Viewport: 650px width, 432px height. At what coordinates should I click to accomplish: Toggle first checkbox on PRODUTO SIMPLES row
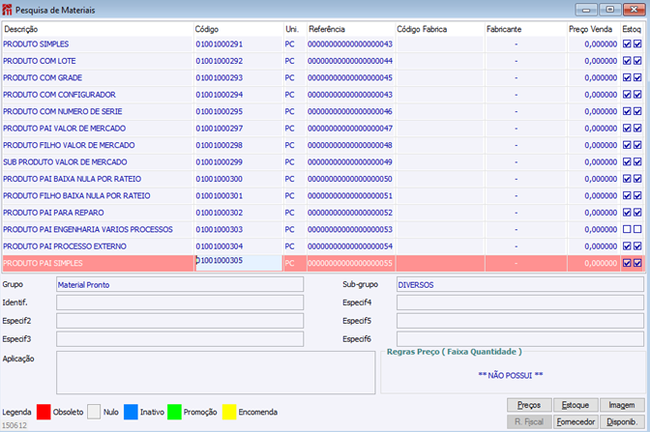tap(627, 44)
